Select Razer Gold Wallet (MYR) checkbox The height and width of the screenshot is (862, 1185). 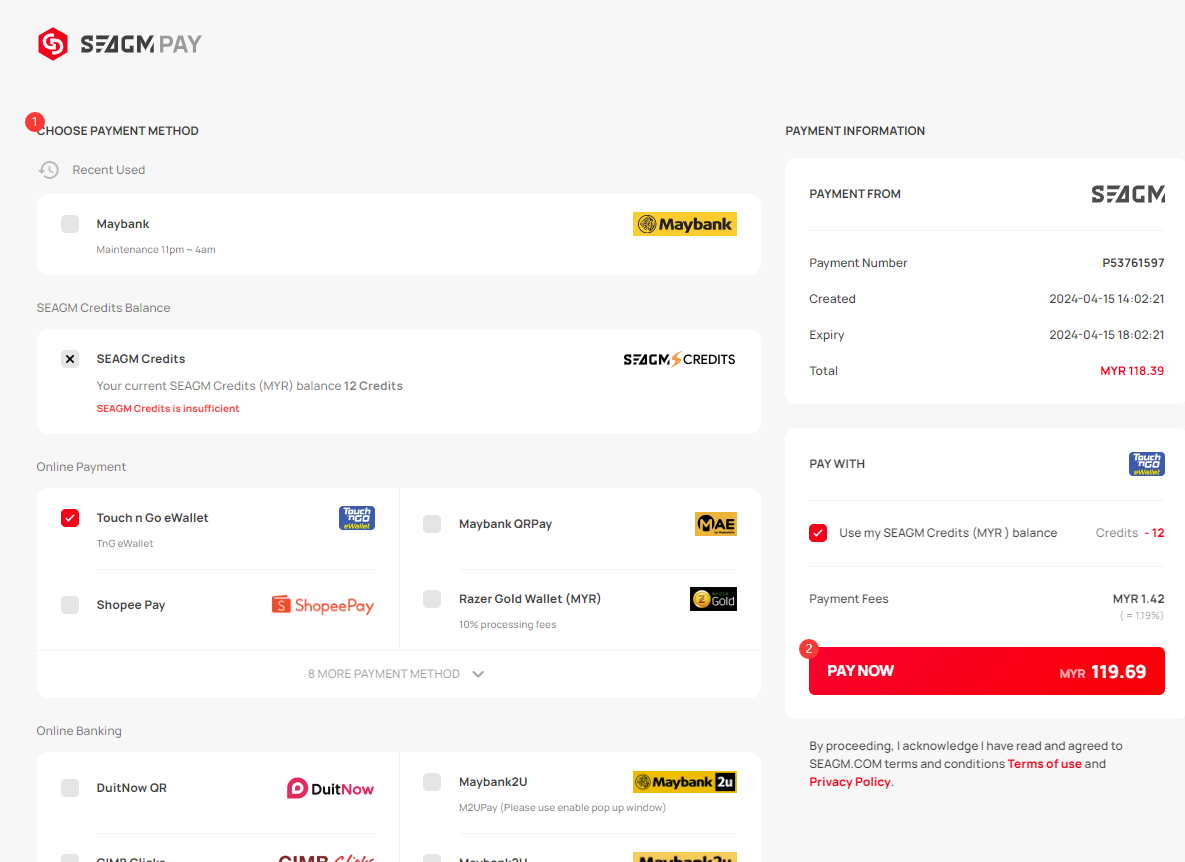click(x=432, y=599)
